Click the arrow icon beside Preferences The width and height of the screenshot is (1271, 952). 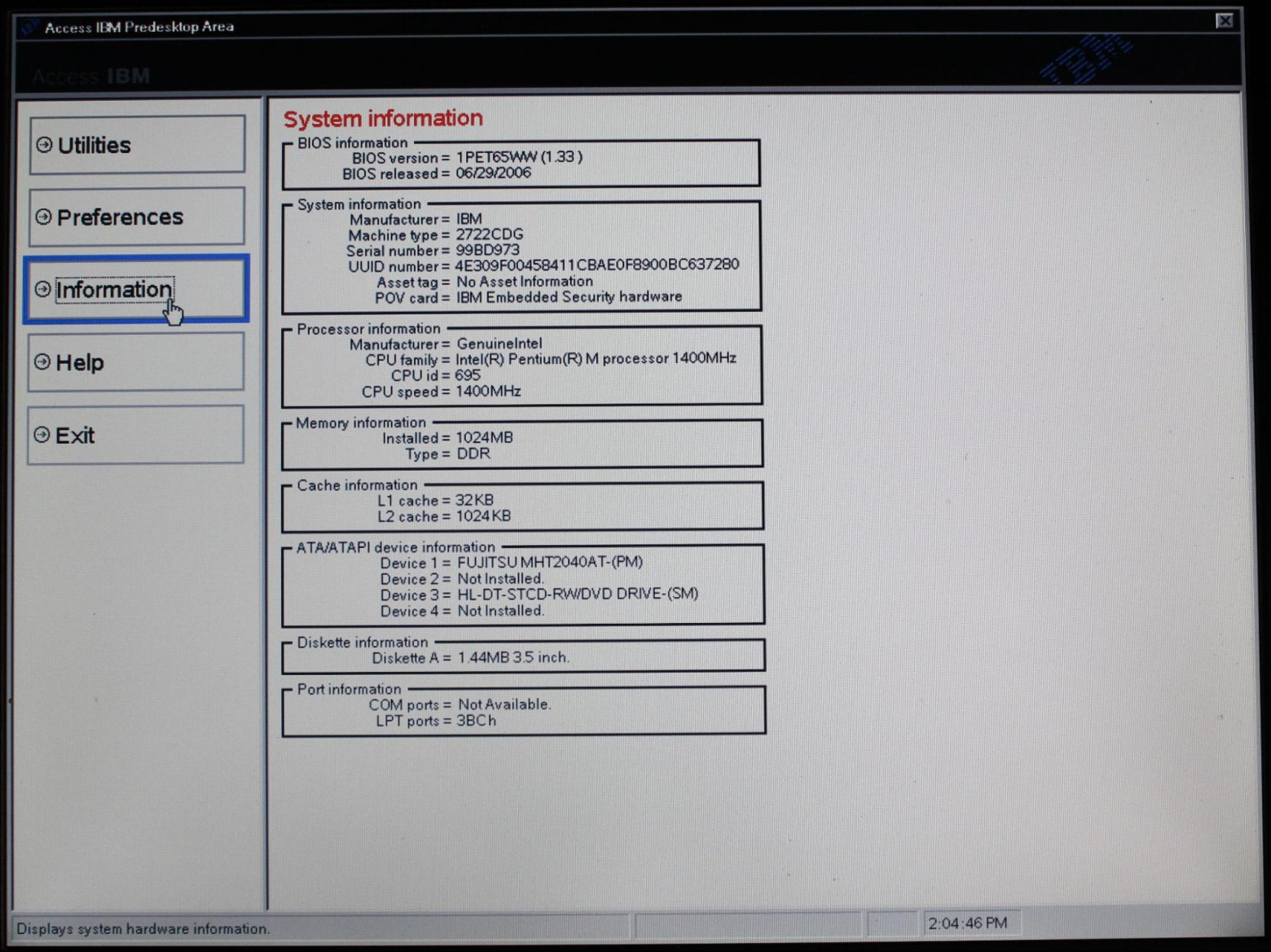coord(44,217)
